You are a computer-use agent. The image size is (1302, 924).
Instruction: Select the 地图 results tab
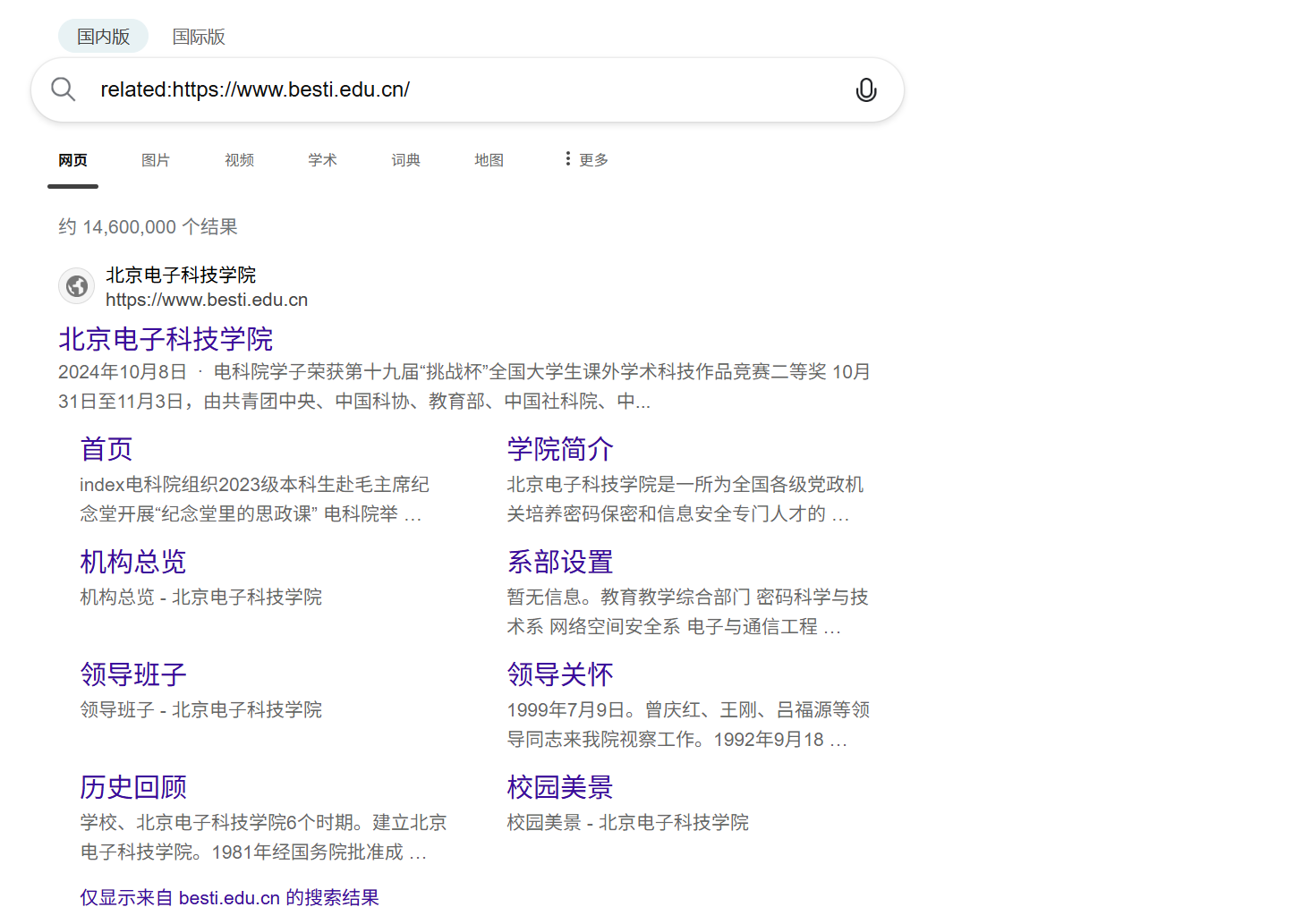[x=489, y=160]
